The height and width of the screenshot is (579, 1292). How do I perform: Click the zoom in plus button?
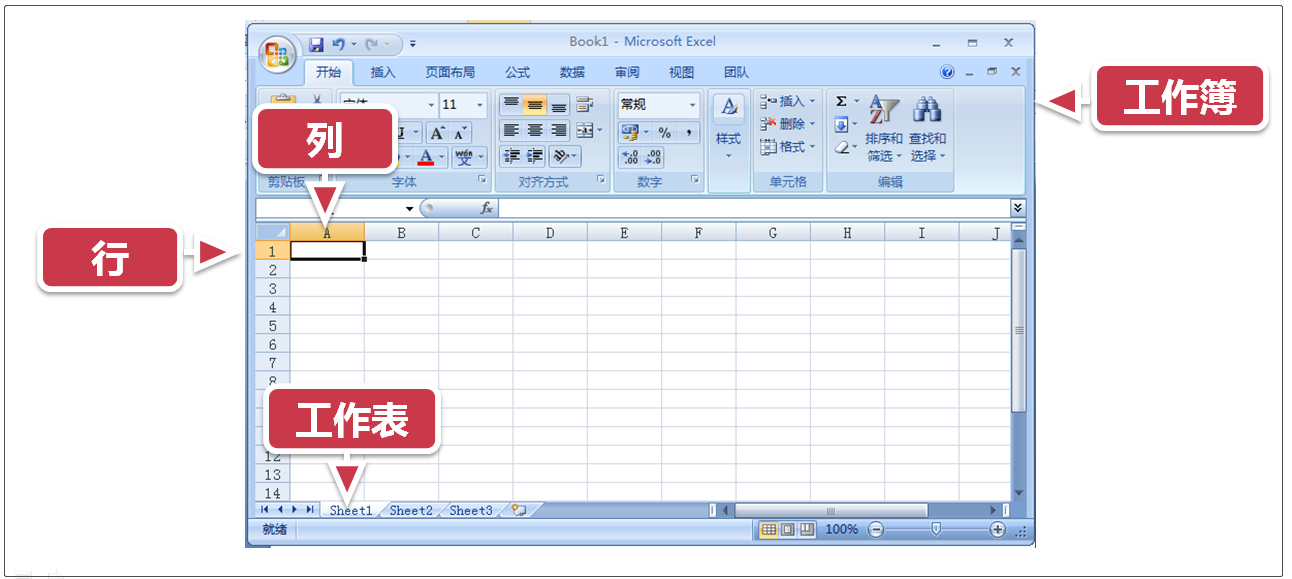pyautogui.click(x=997, y=529)
